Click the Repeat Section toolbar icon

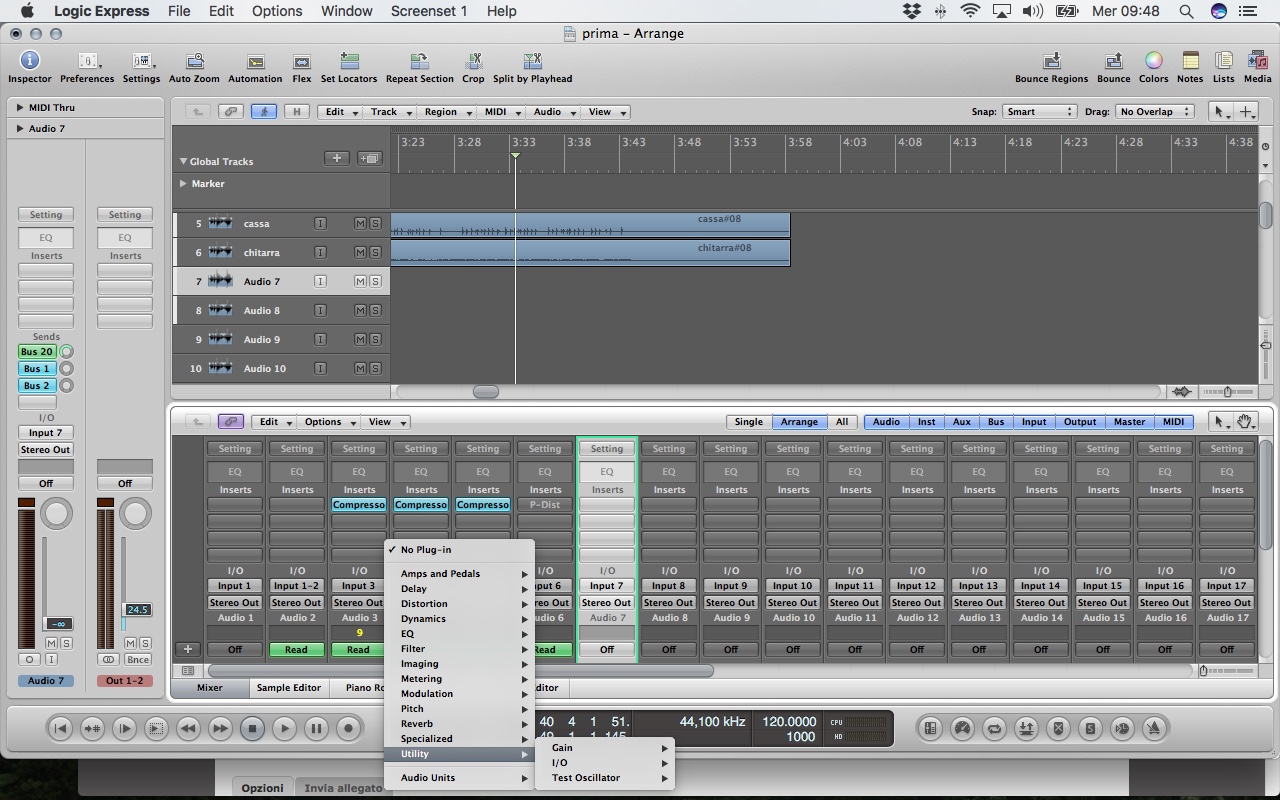[x=420, y=67]
